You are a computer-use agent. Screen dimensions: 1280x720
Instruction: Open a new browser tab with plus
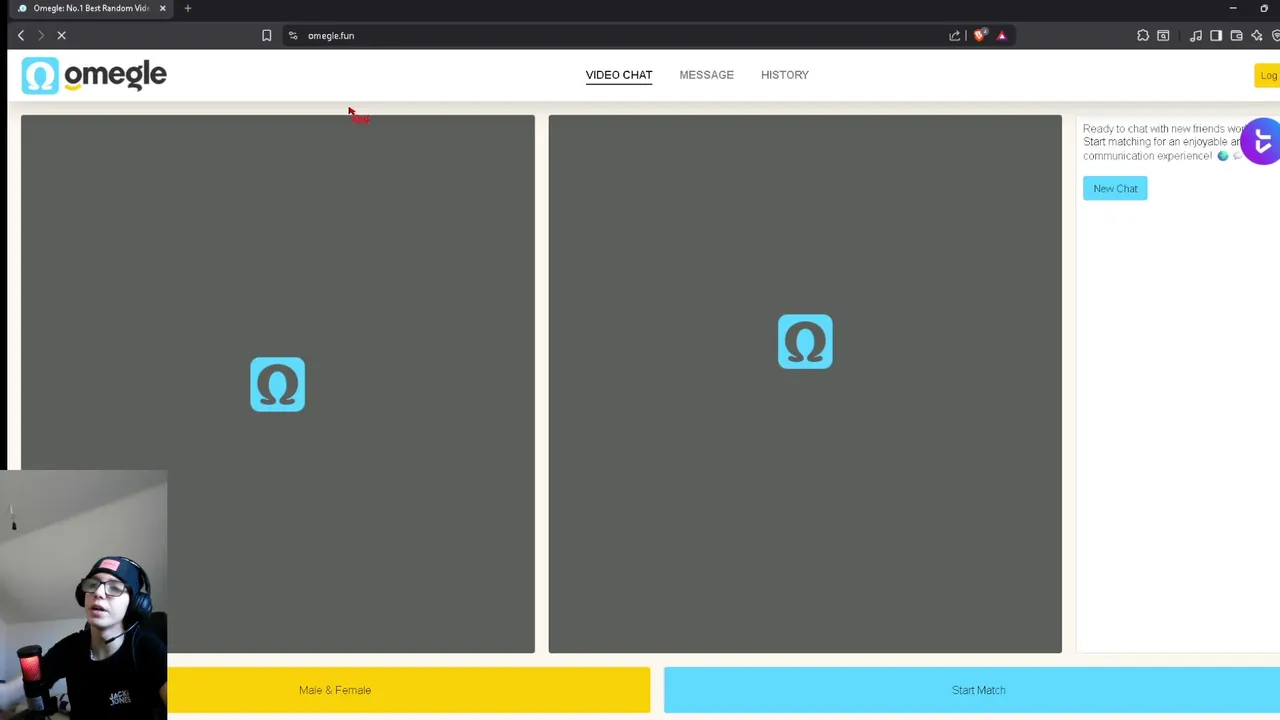187,8
